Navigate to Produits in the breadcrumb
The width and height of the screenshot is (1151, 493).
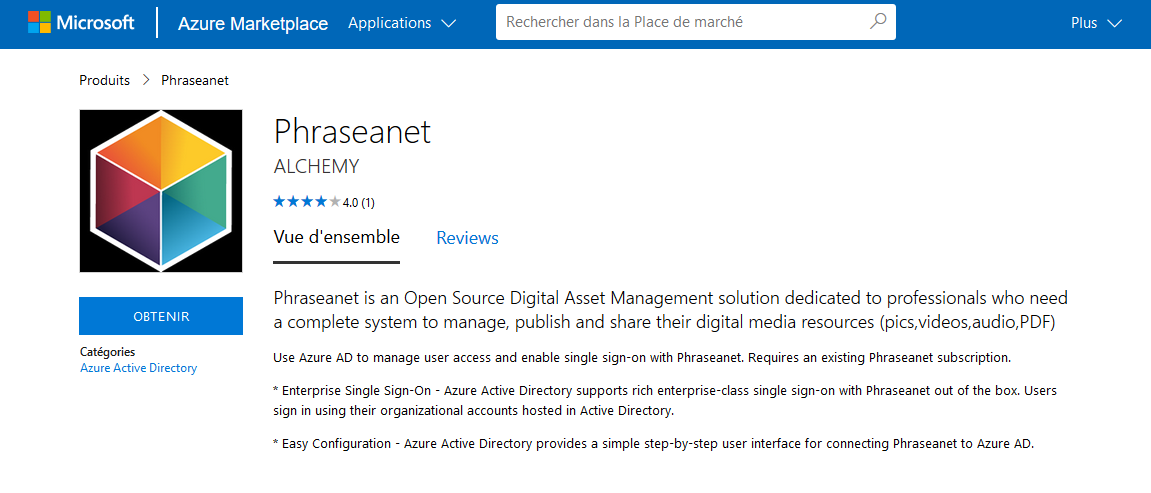[105, 80]
